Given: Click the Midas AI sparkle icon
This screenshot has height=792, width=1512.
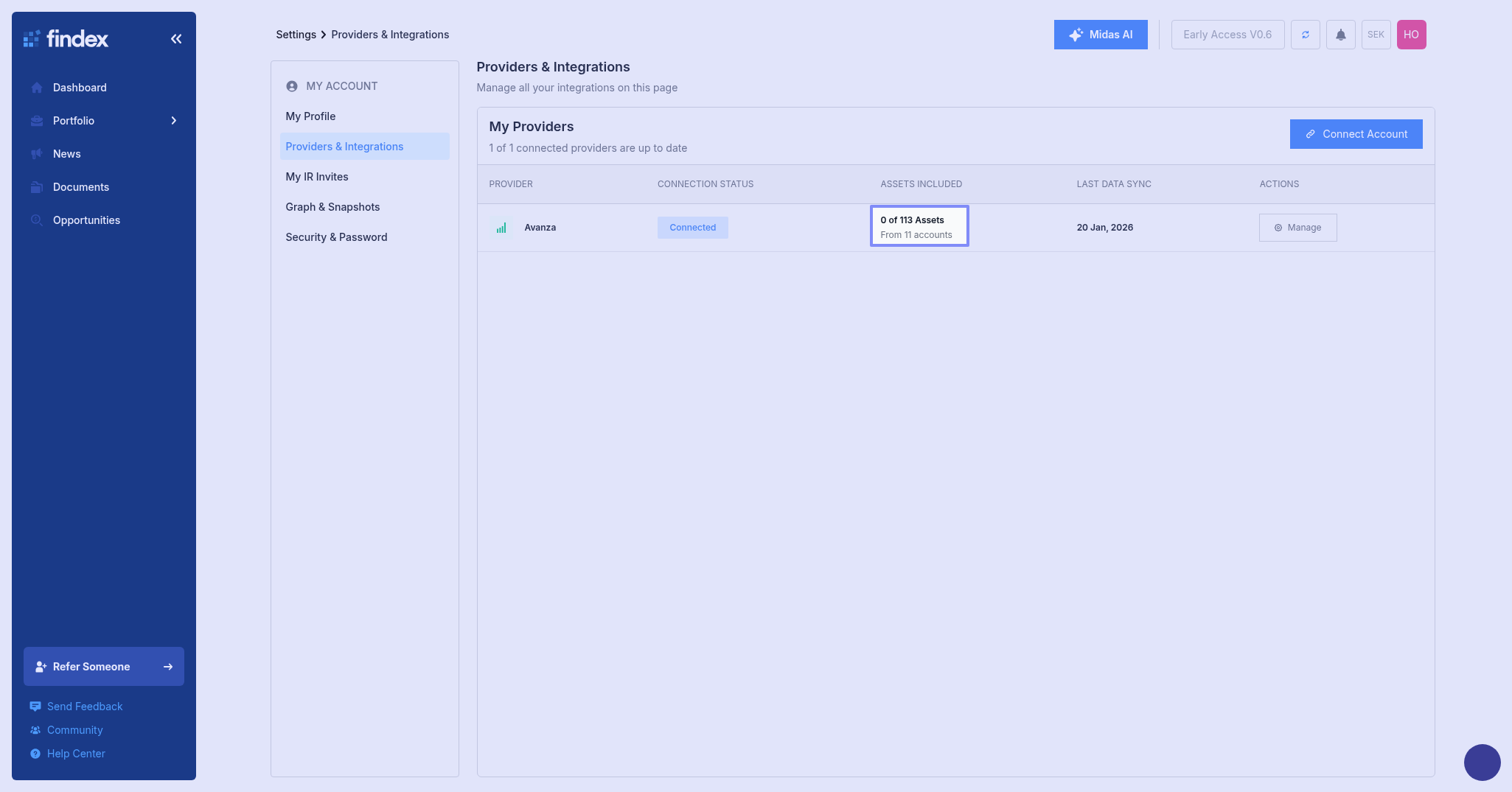Looking at the screenshot, I should point(1076,35).
